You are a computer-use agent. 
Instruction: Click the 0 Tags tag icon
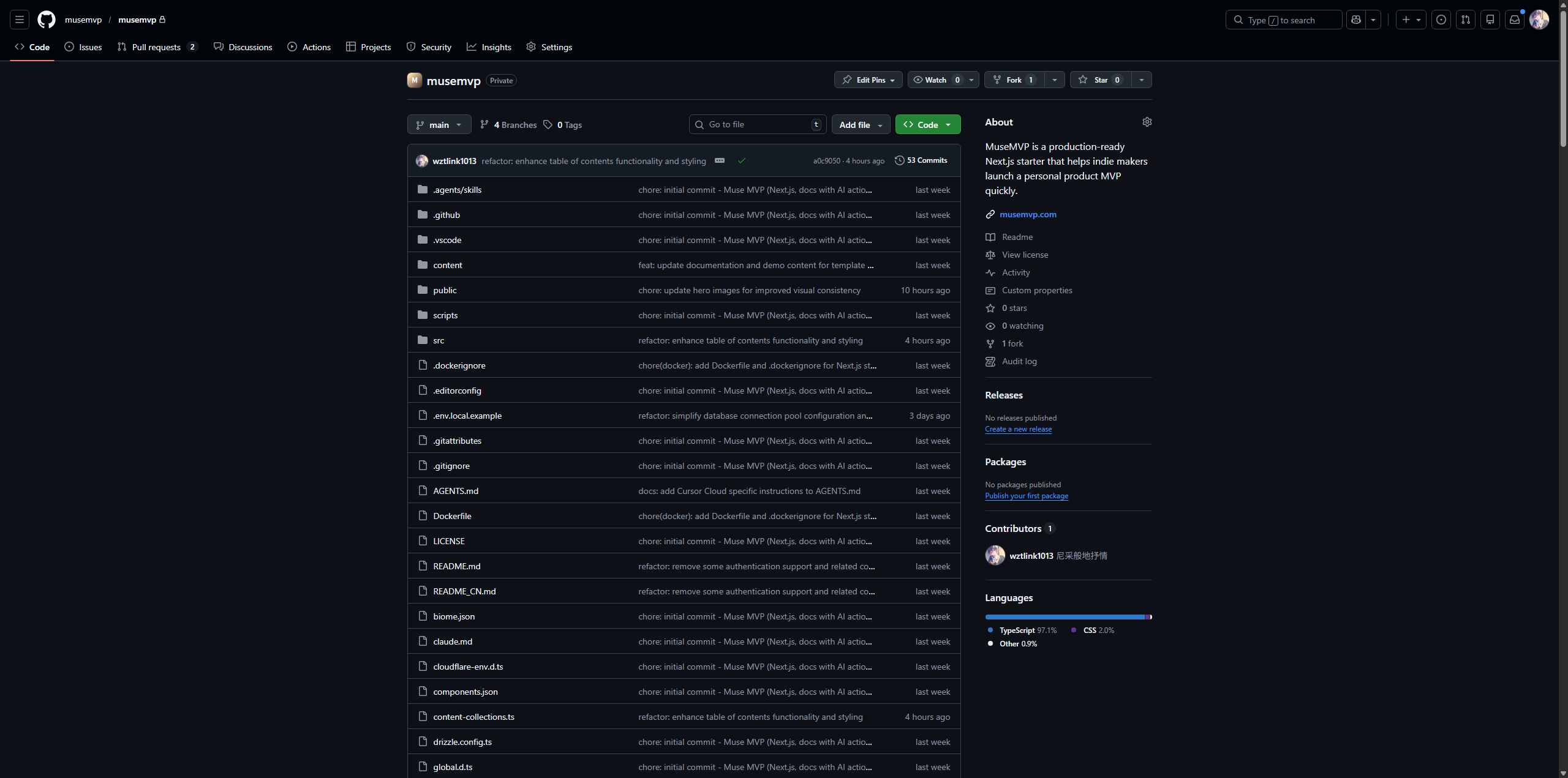(x=548, y=124)
